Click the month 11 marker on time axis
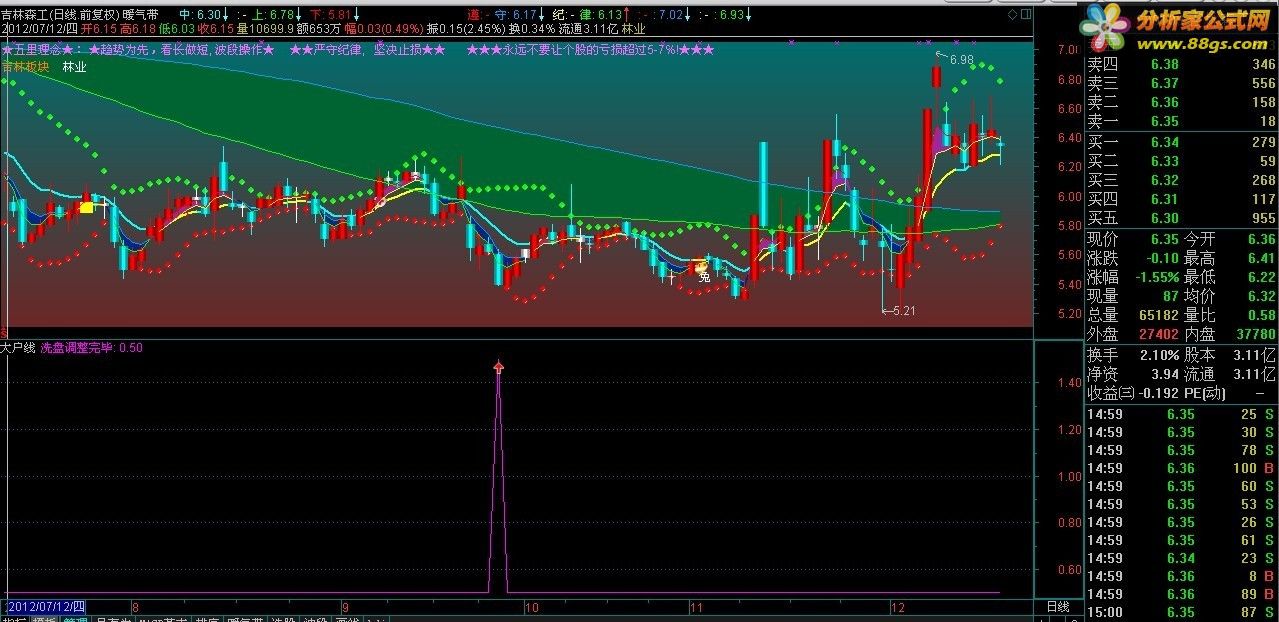 [x=697, y=607]
